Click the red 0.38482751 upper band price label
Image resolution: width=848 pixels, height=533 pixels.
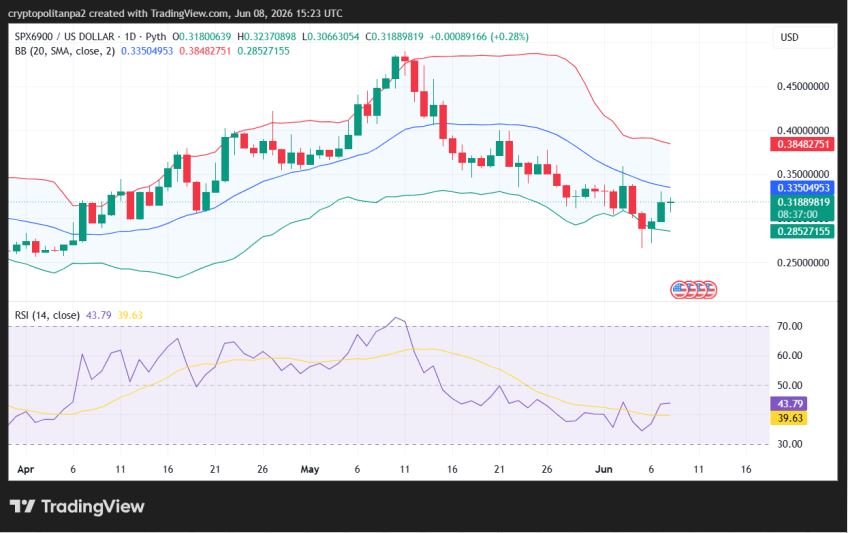click(x=803, y=144)
